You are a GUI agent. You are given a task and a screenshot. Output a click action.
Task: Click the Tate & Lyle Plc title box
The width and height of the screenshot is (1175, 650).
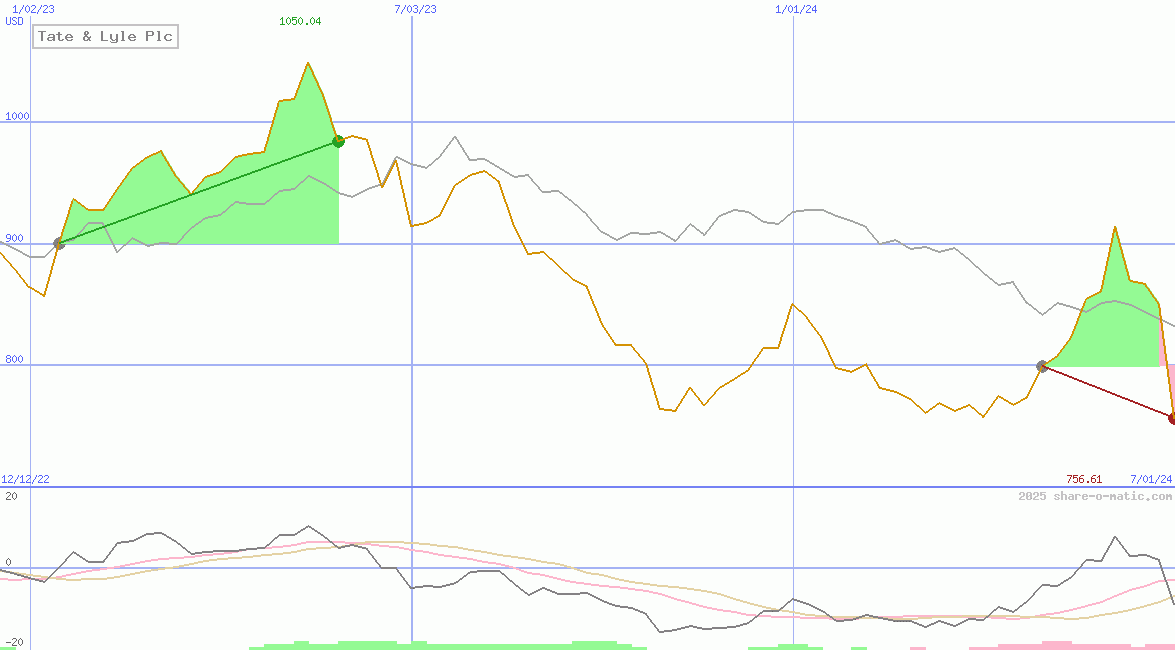tap(105, 36)
